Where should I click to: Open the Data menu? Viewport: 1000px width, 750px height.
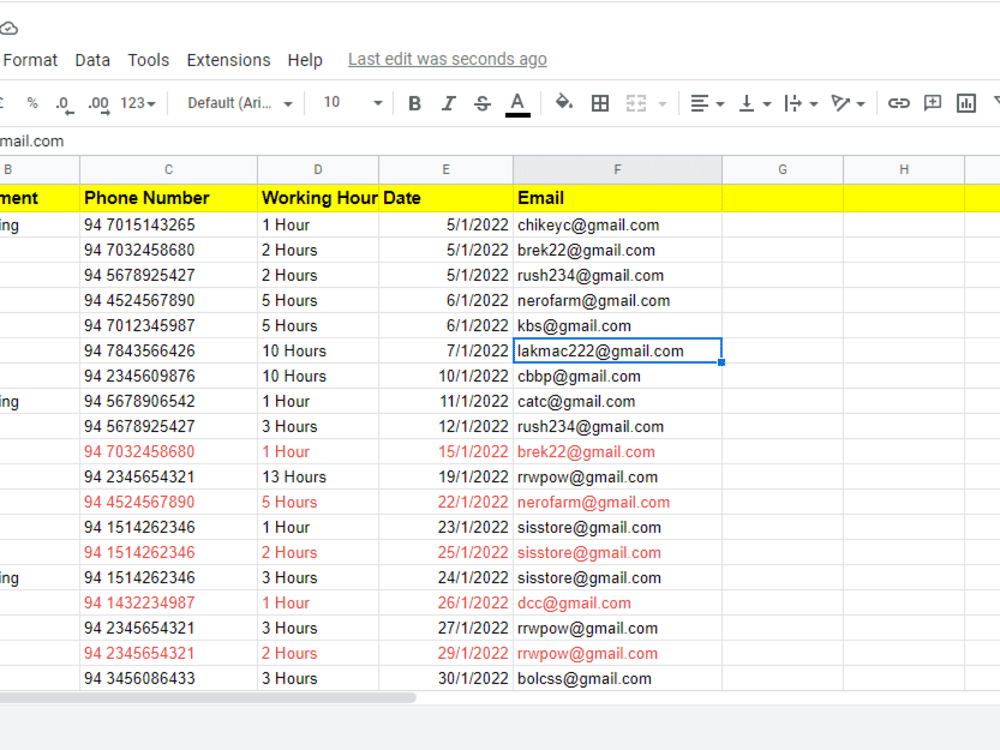click(92, 60)
